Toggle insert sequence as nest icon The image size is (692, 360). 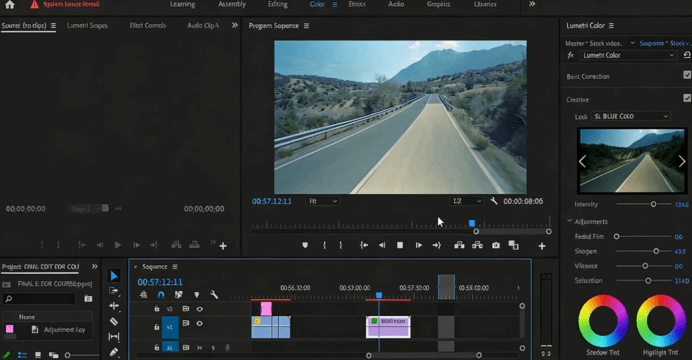143,295
